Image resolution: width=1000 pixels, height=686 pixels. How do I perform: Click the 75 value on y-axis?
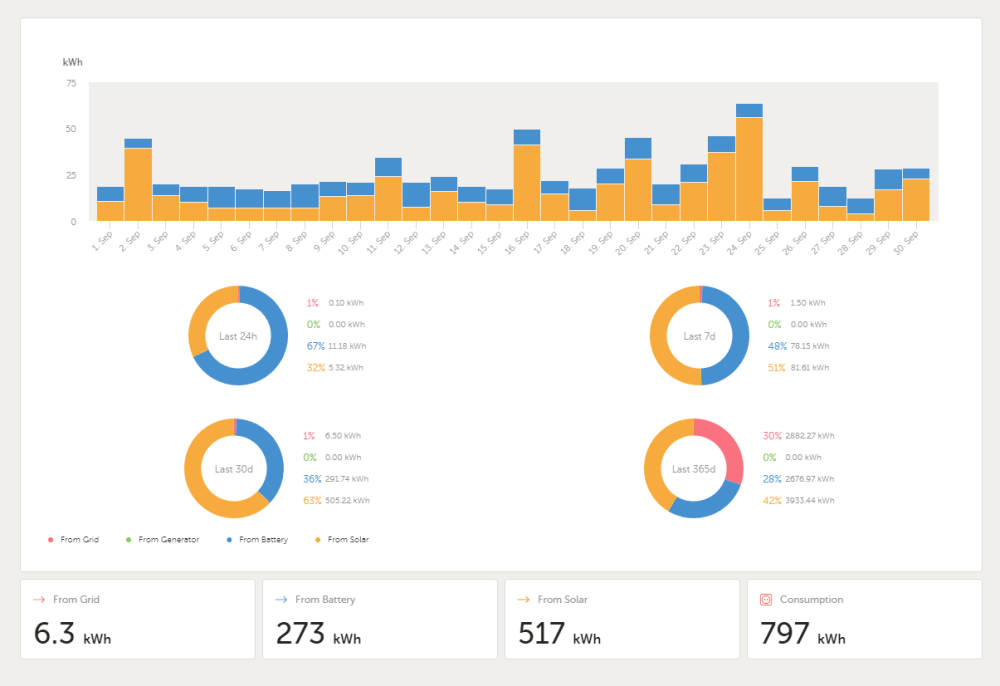click(71, 83)
